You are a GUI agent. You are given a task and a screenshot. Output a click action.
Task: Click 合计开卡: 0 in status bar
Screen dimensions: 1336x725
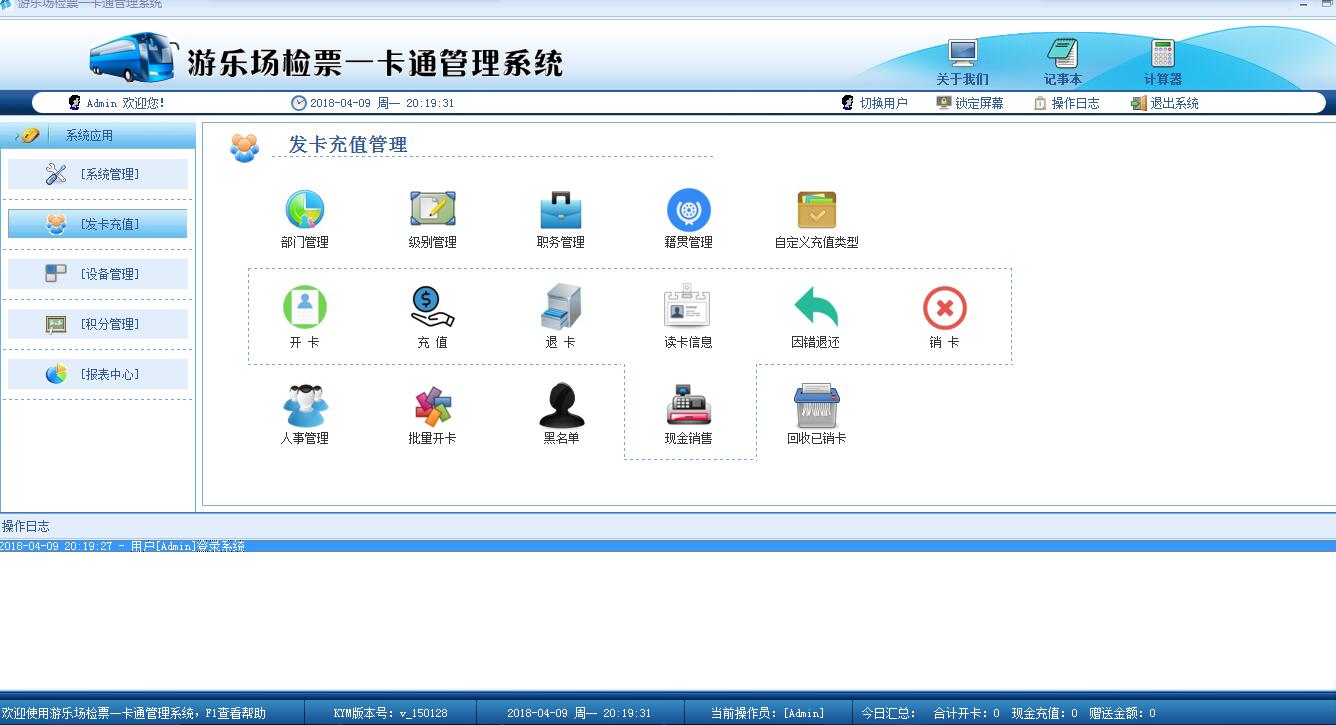[x=966, y=713]
